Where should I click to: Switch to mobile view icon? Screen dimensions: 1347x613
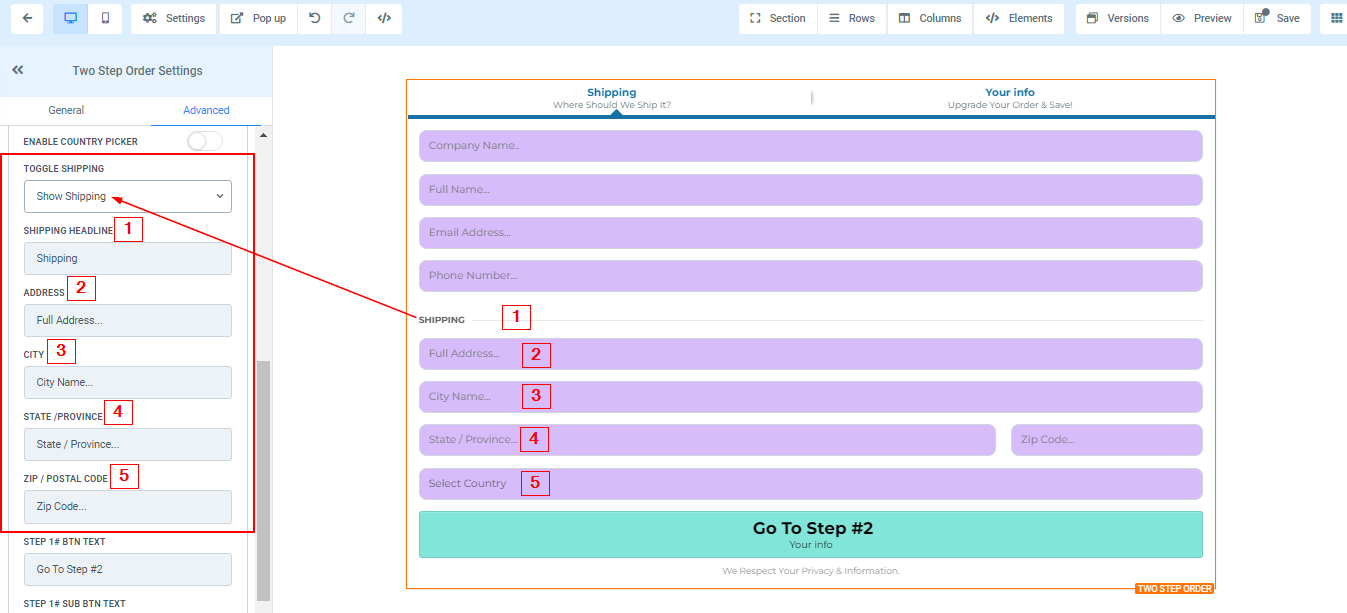pos(106,18)
